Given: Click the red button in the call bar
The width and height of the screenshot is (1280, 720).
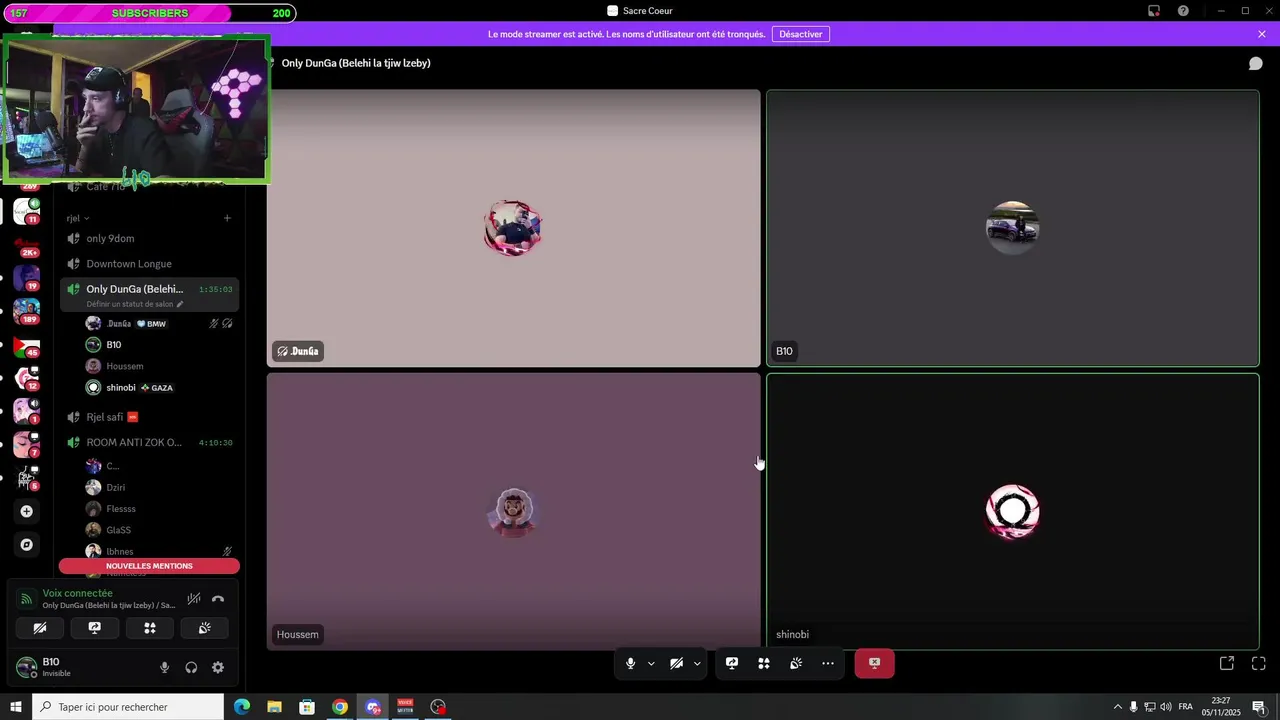Looking at the screenshot, I should [874, 663].
